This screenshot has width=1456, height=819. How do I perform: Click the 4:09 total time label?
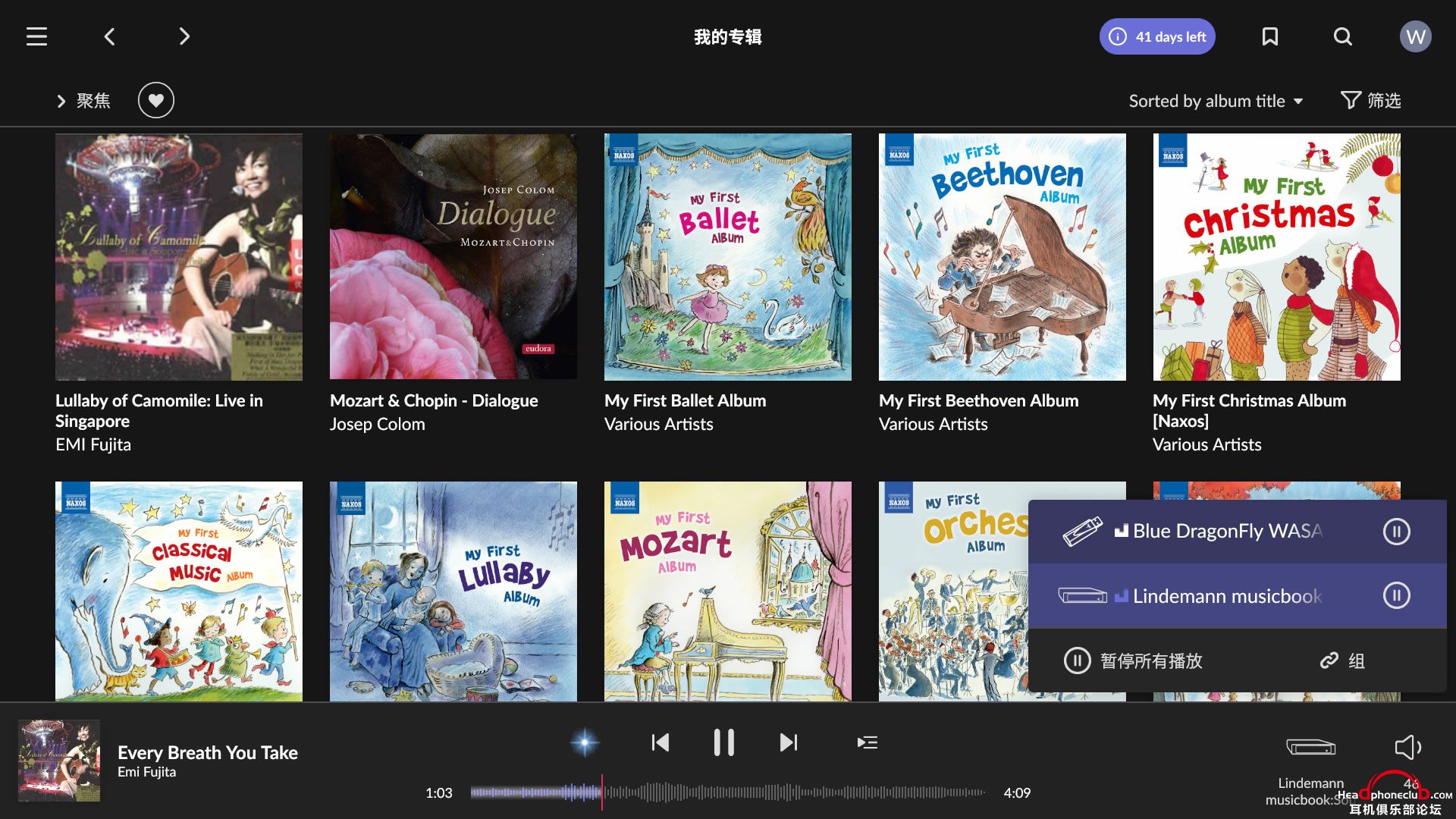pos(1017,793)
